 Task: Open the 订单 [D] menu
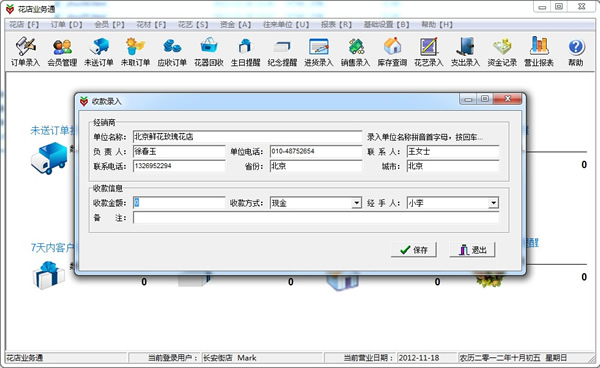click(x=67, y=25)
